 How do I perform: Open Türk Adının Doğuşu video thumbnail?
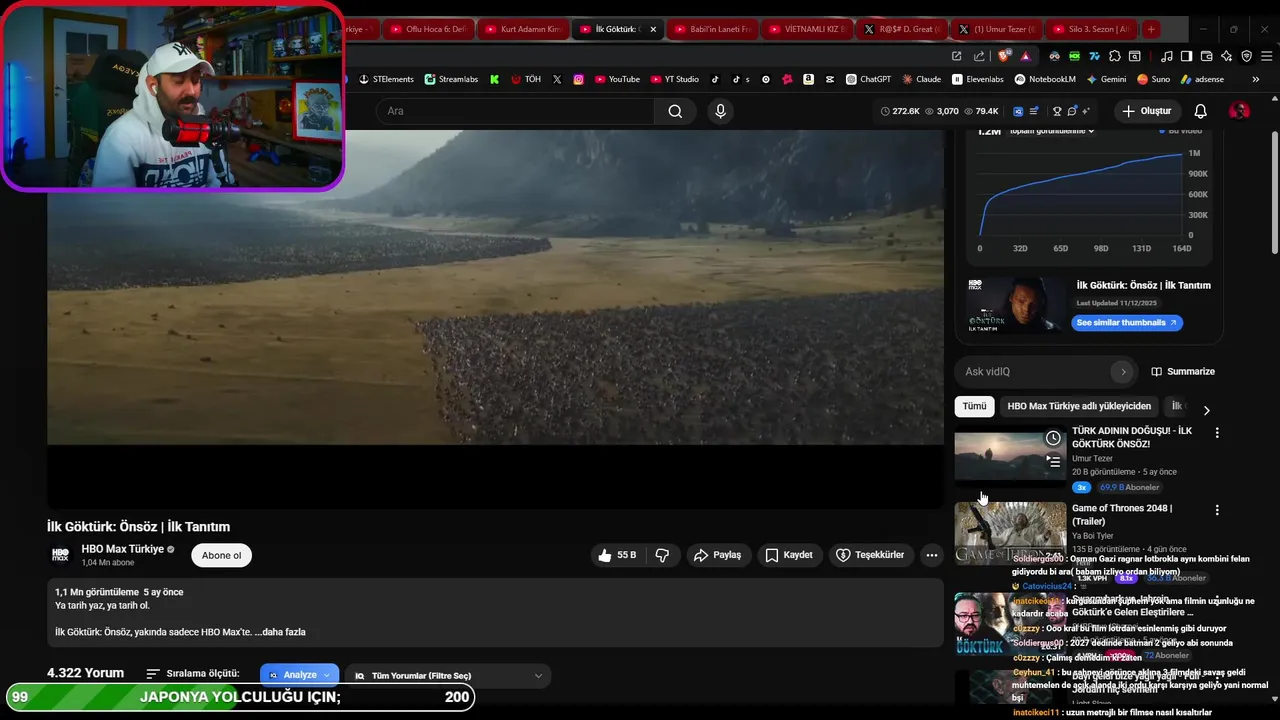pyautogui.click(x=1010, y=456)
